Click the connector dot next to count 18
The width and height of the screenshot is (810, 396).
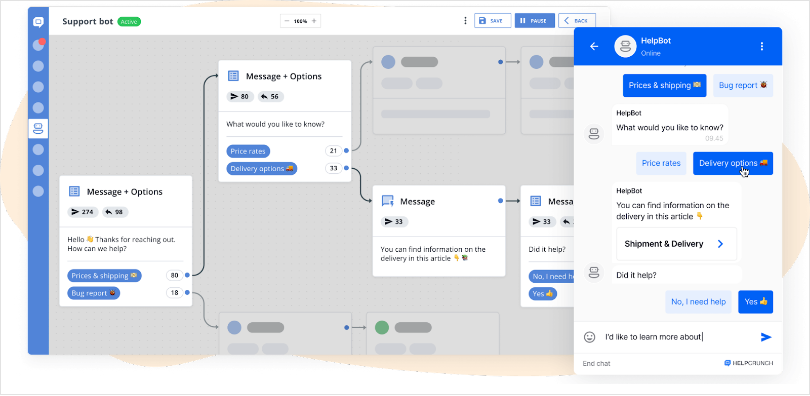point(187,293)
